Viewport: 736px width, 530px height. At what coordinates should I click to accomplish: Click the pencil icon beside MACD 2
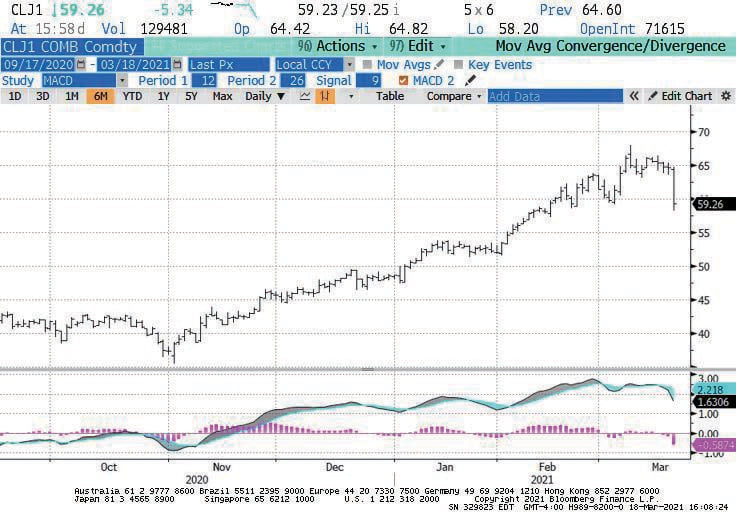pyautogui.click(x=470, y=80)
